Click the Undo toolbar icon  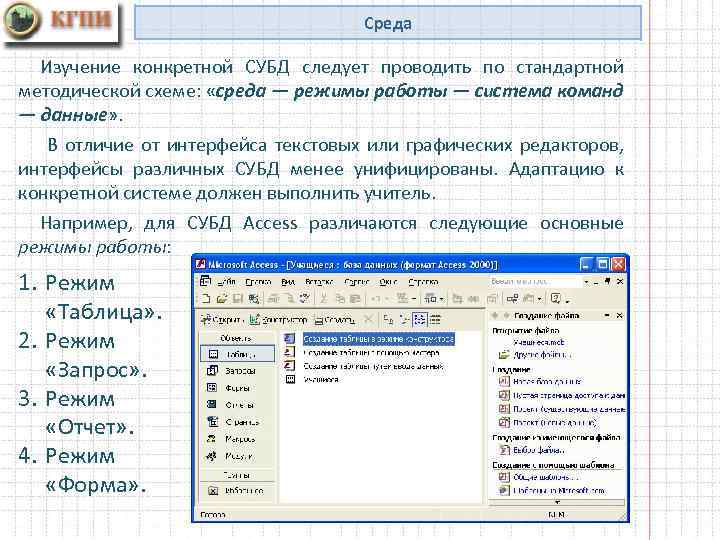(x=375, y=298)
